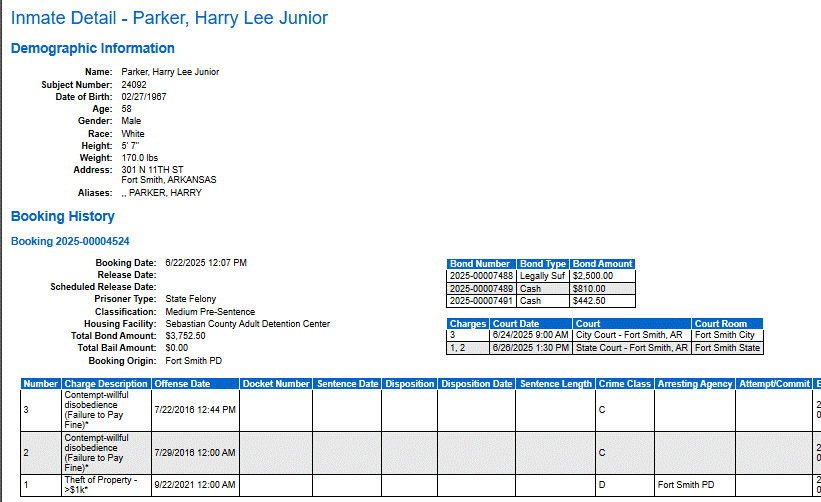
Task: Click the Arresting Agency column header
Action: pos(695,384)
